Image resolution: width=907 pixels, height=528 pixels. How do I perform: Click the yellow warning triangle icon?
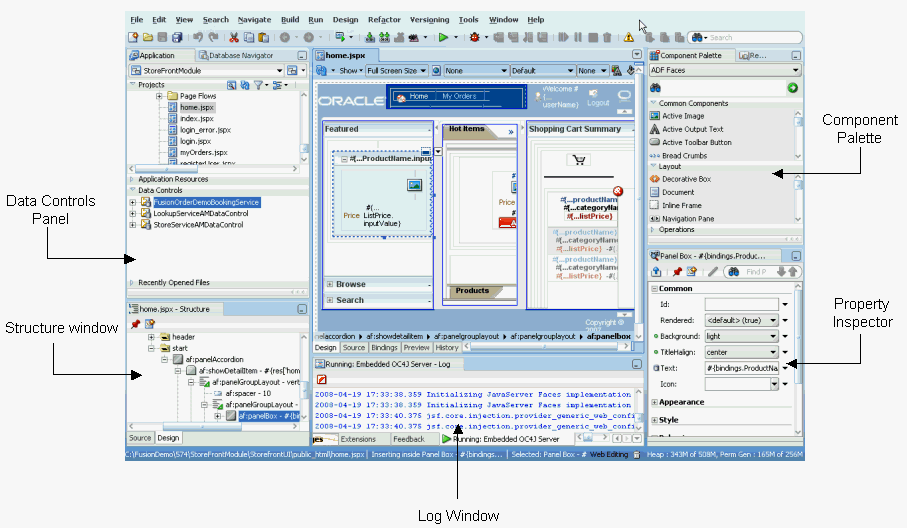628,38
